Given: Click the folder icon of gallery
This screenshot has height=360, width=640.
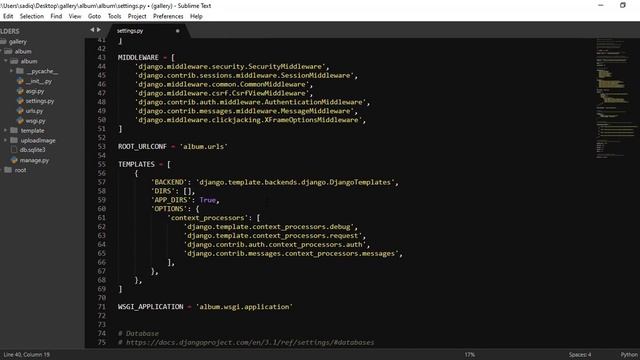Looking at the screenshot, I should click(x=3, y=42).
